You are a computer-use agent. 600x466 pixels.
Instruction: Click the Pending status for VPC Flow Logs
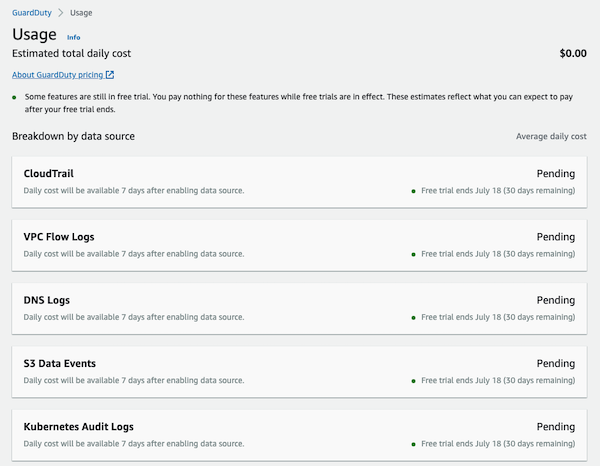[556, 237]
